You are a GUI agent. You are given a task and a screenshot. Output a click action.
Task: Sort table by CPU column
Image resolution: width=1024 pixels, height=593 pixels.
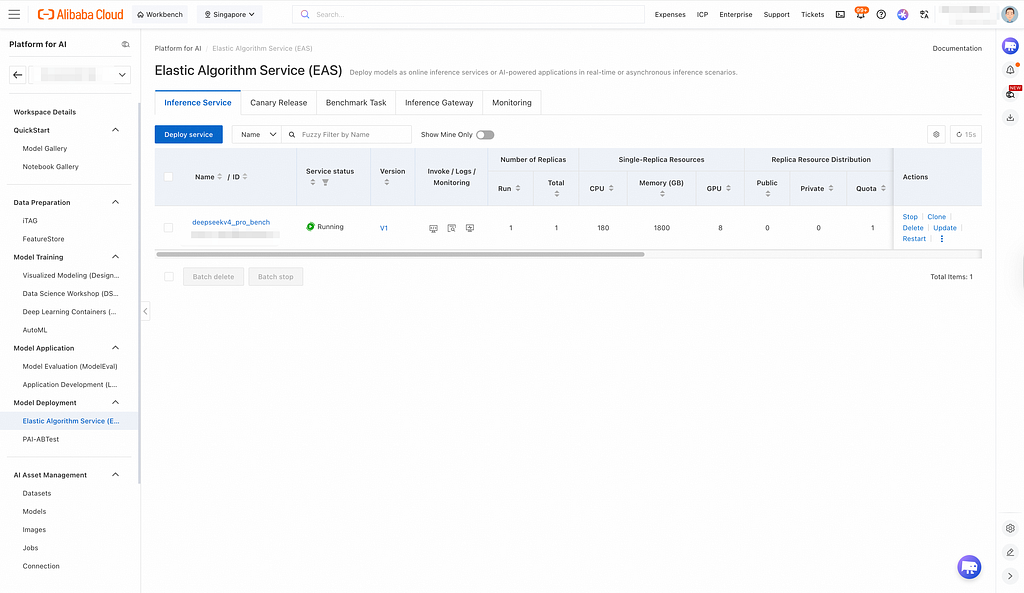tap(611, 188)
